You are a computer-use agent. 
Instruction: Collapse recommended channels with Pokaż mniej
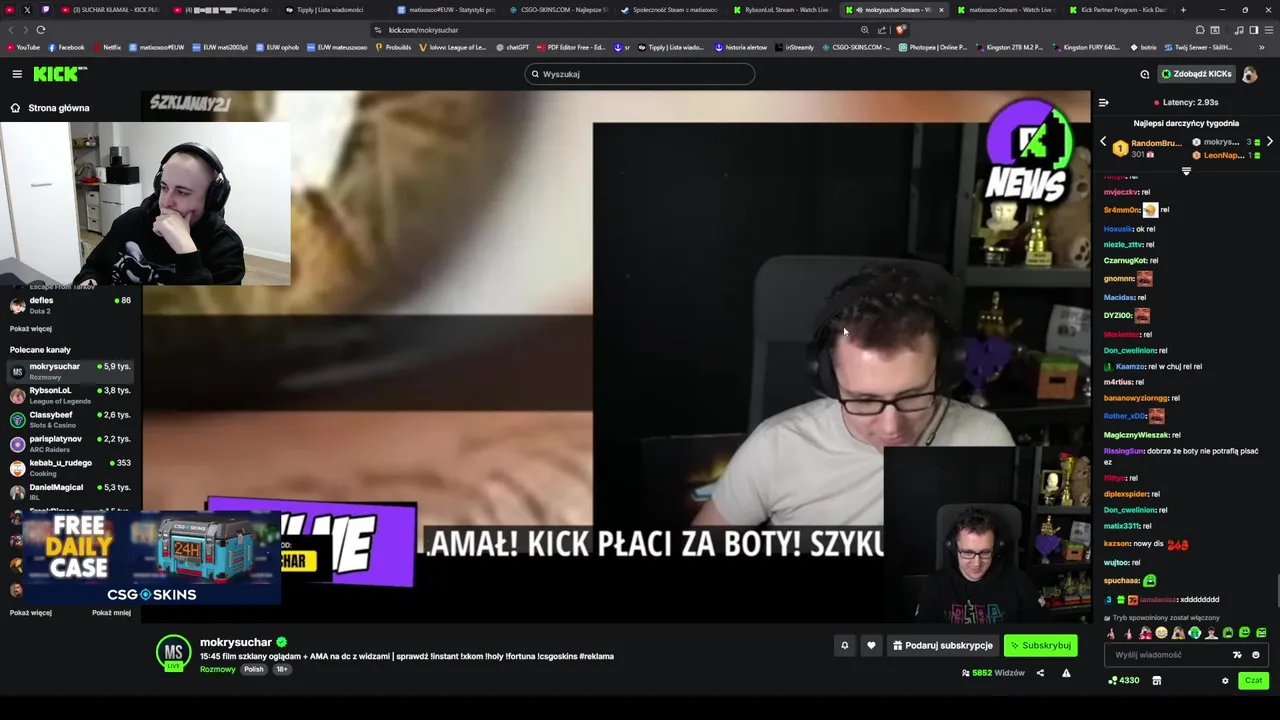click(x=111, y=613)
